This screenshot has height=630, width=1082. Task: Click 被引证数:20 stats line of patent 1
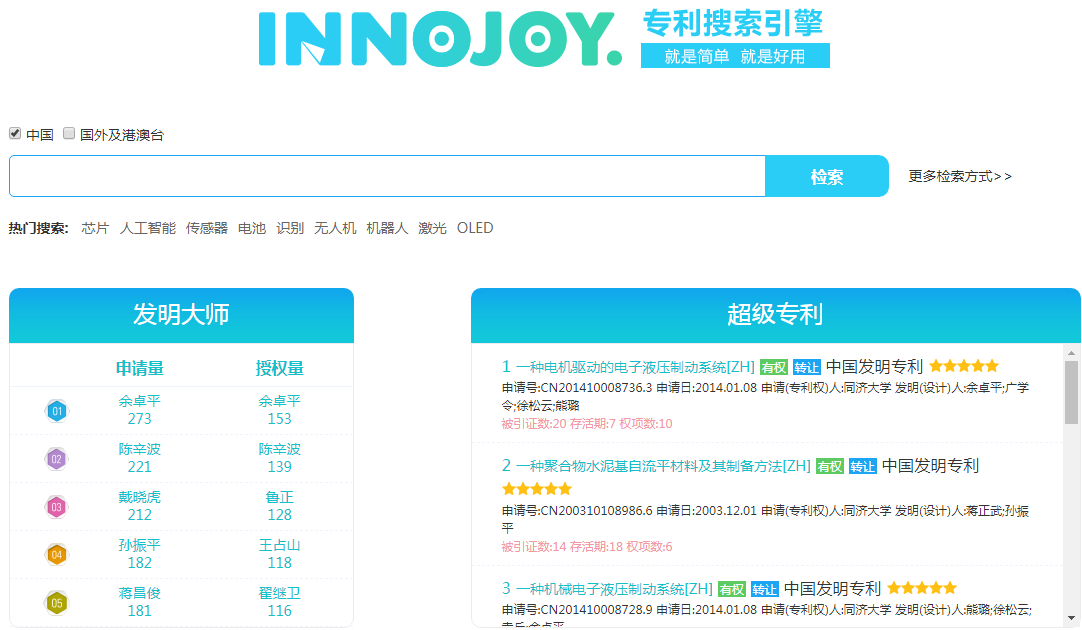point(587,424)
